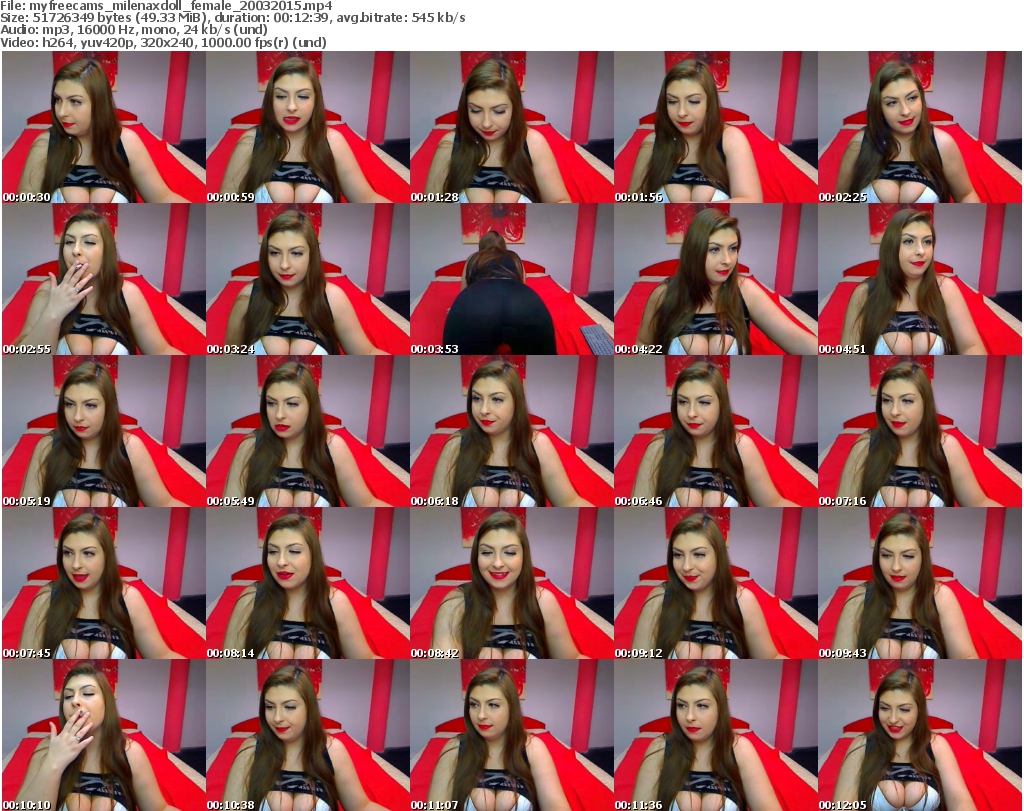Choose the frame stamped 00:11:07
This screenshot has width=1024, height=811.
tap(512, 735)
